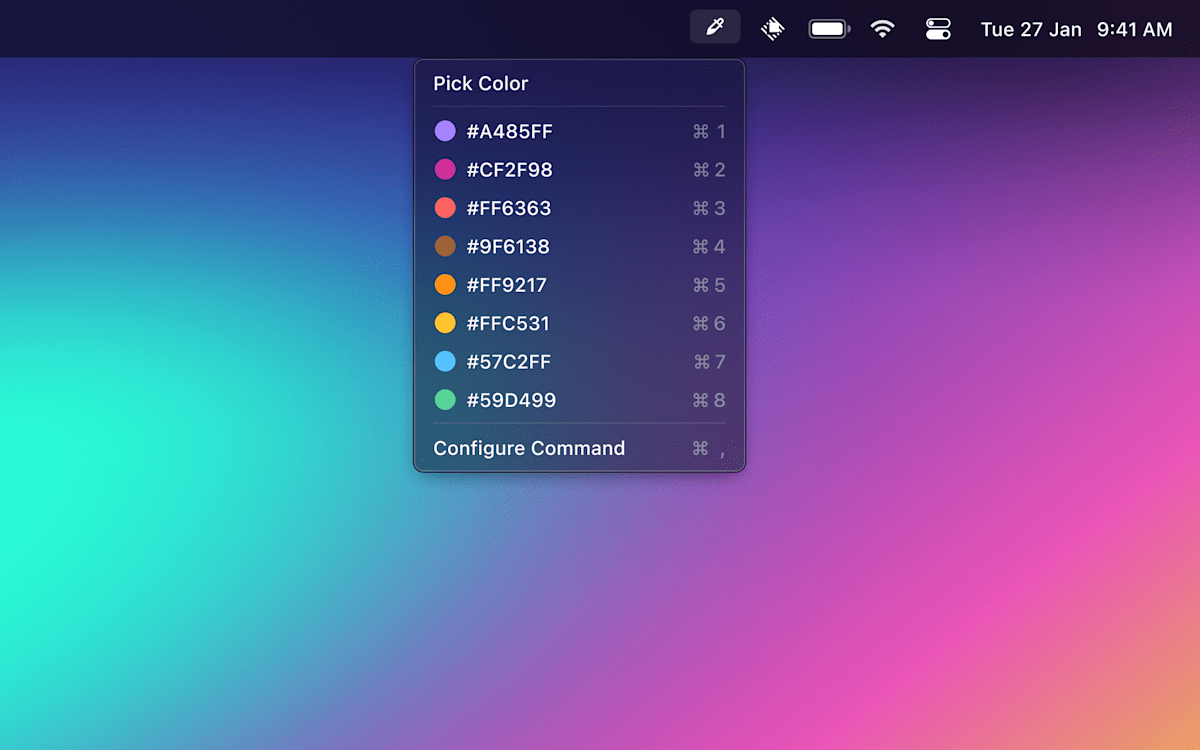Image resolution: width=1200 pixels, height=750 pixels.
Task: Click the yellow swatch beside #FFC531
Action: [x=446, y=323]
